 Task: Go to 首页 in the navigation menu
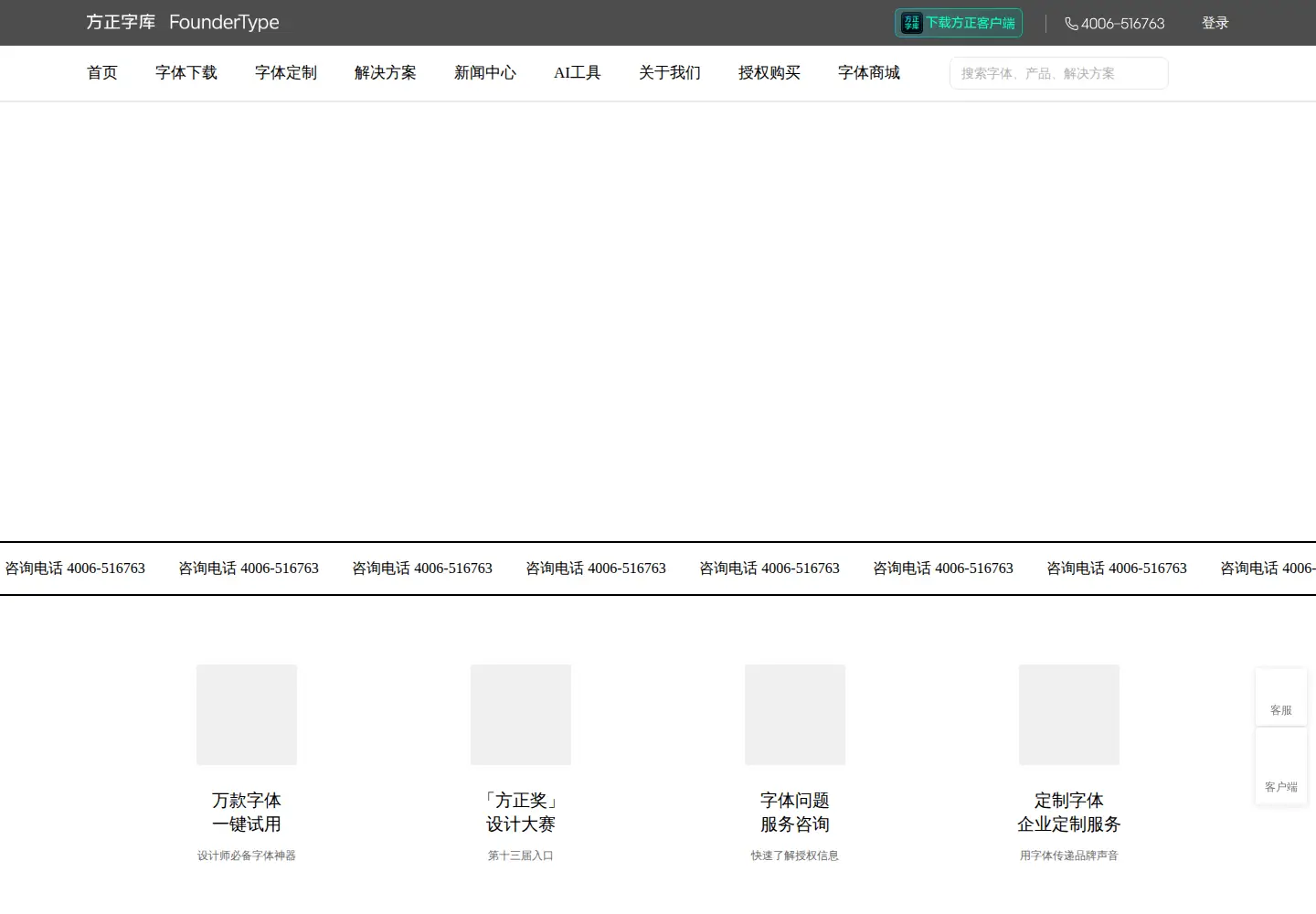[102, 73]
